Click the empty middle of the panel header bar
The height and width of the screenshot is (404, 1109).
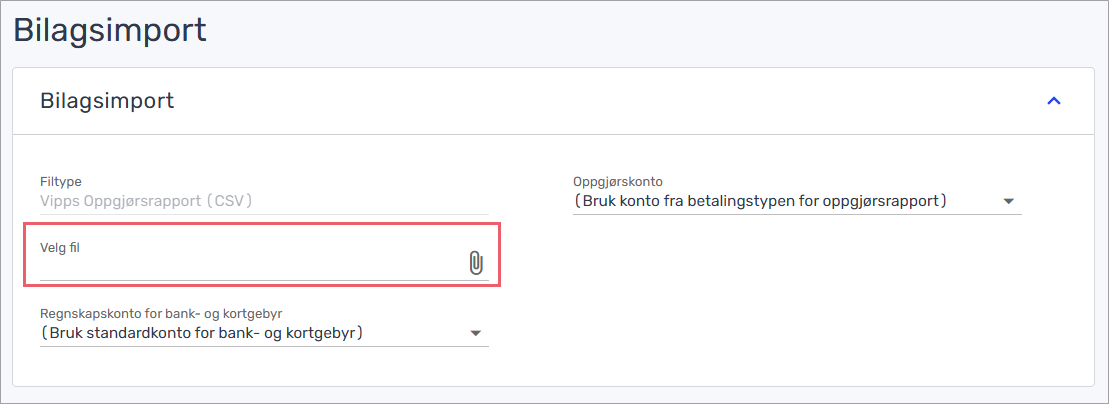tap(608, 100)
